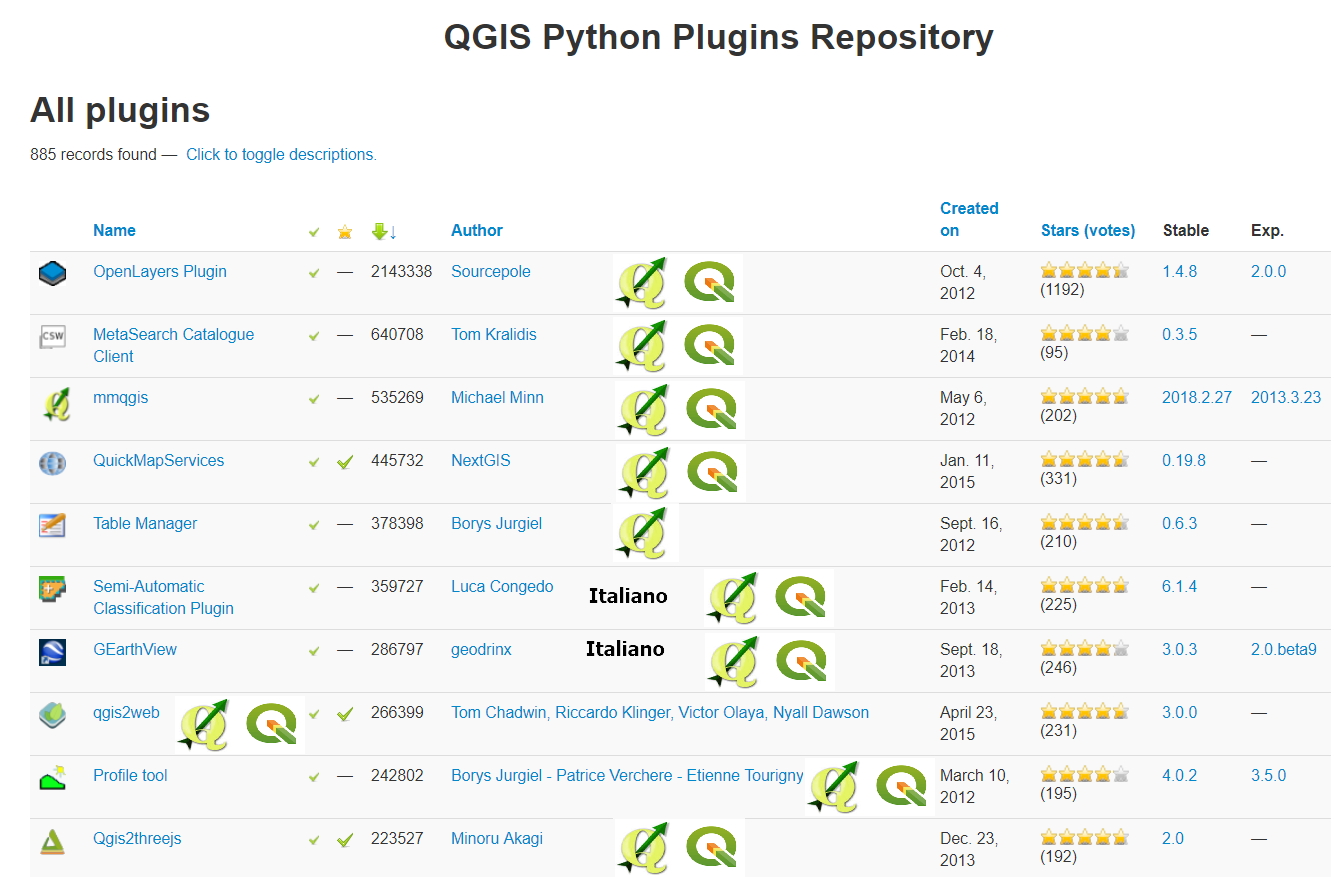Viewport: 1337px width, 877px height.
Task: Sort by downloads arrow column header
Action: click(x=384, y=231)
